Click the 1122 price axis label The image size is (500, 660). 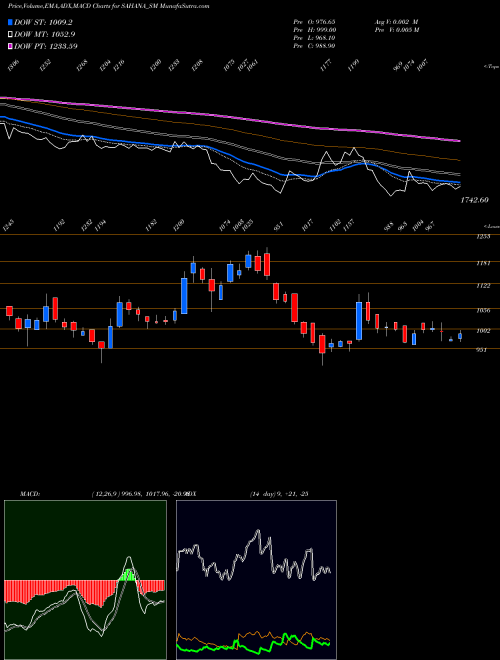483,286
